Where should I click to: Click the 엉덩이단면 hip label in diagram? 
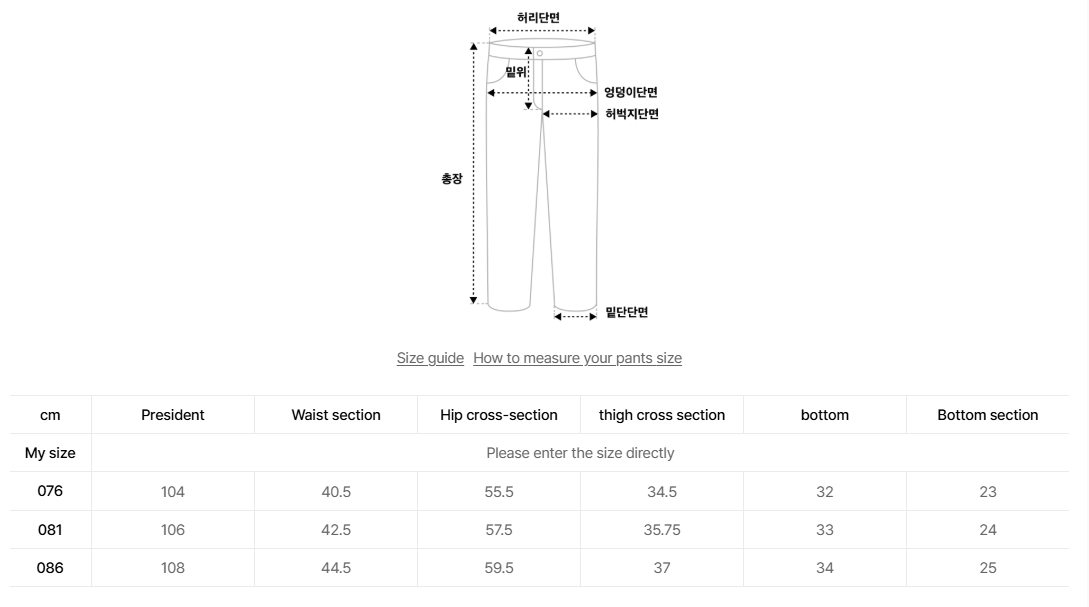click(631, 92)
